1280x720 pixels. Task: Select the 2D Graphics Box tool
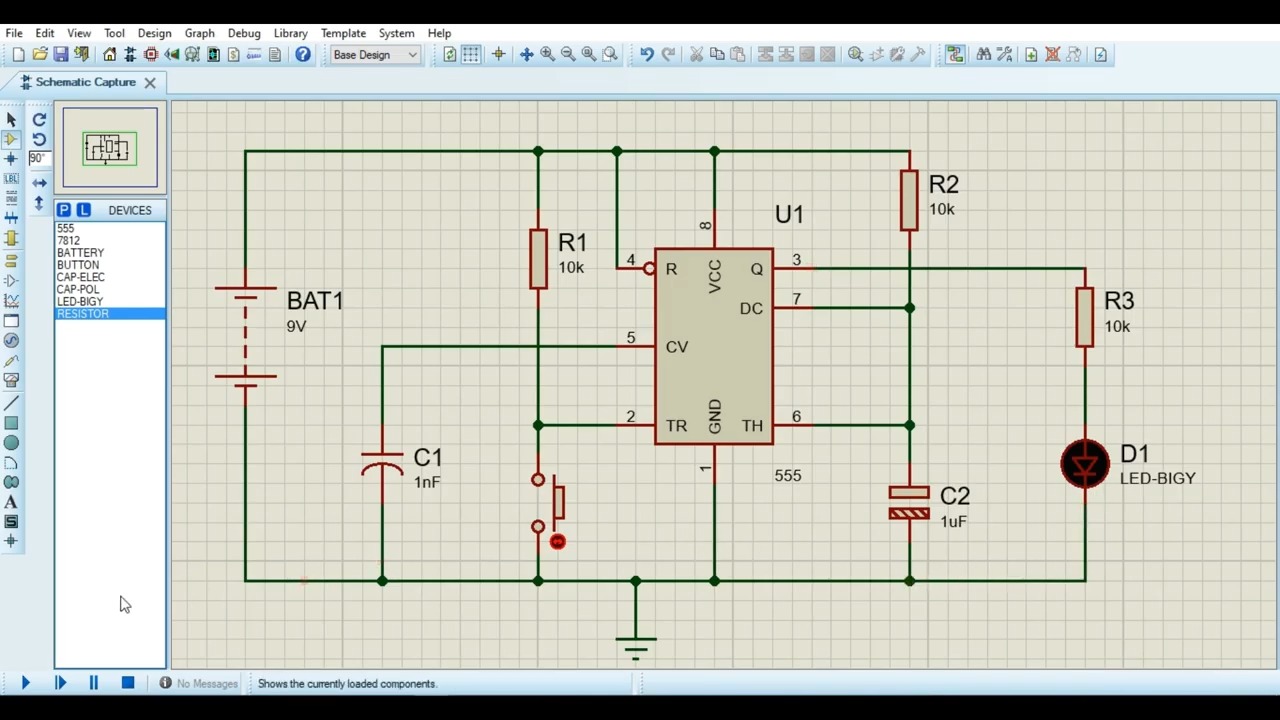pyautogui.click(x=11, y=423)
